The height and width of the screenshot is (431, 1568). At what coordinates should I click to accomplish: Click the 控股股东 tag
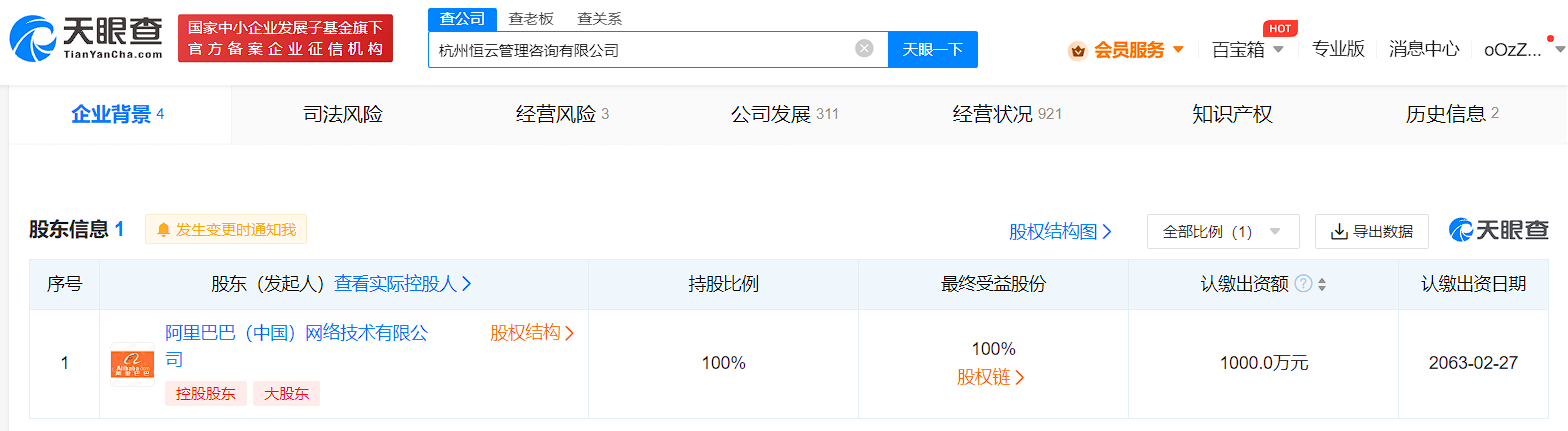206,394
